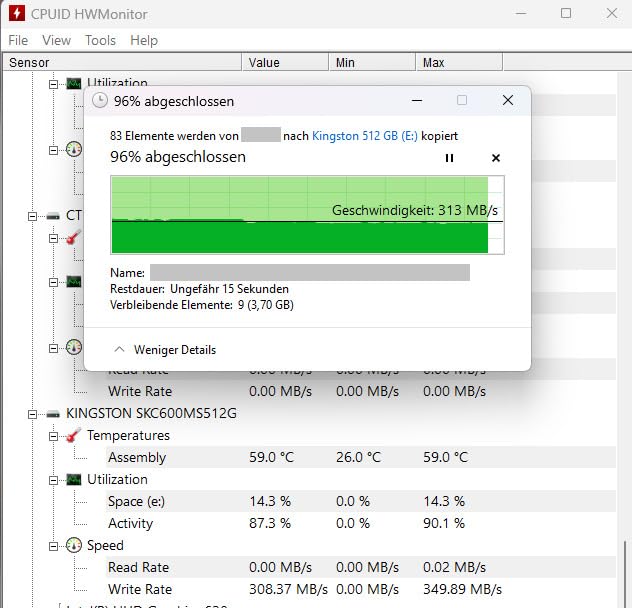Collapse the KINGSTON SKC600MS512G node
632x608 pixels.
(32, 414)
